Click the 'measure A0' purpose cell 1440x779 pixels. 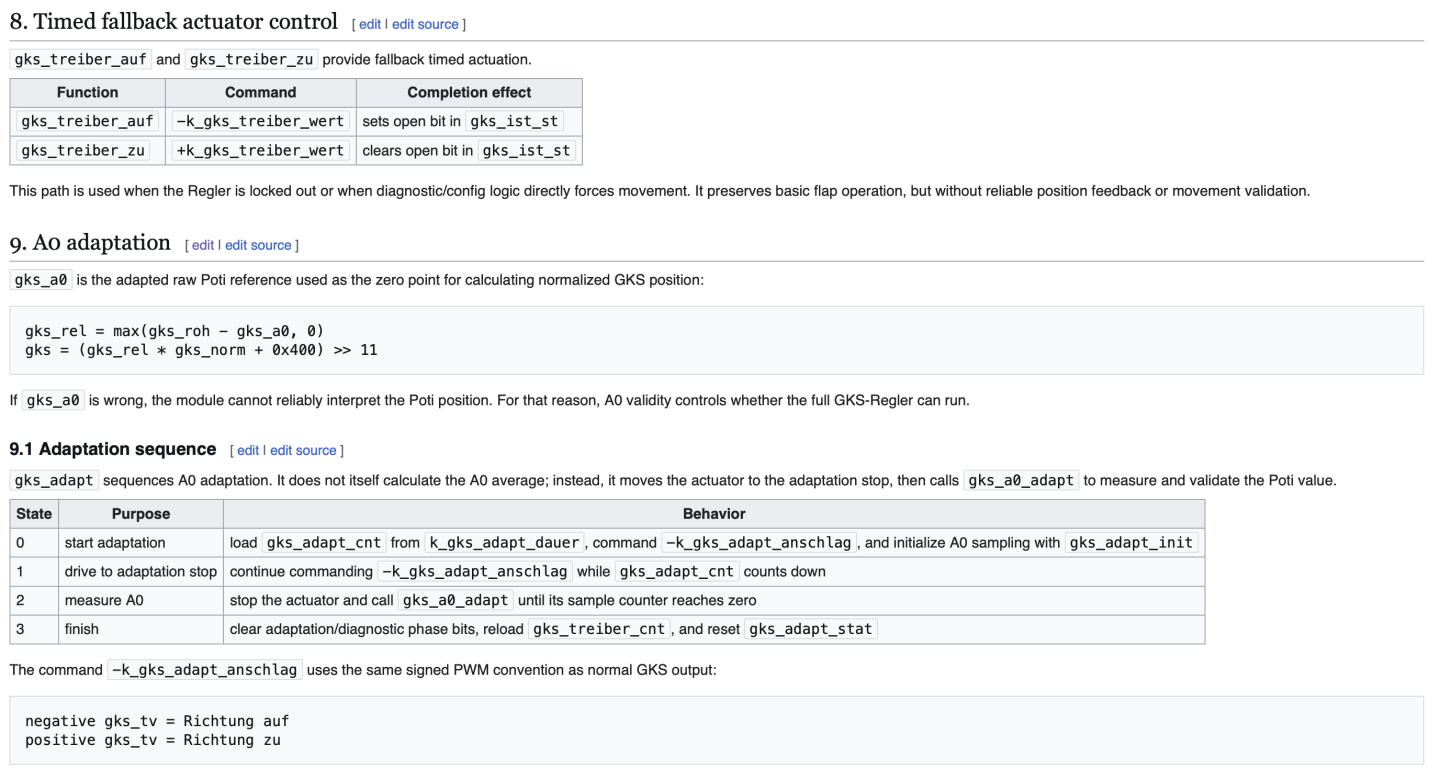pos(140,601)
